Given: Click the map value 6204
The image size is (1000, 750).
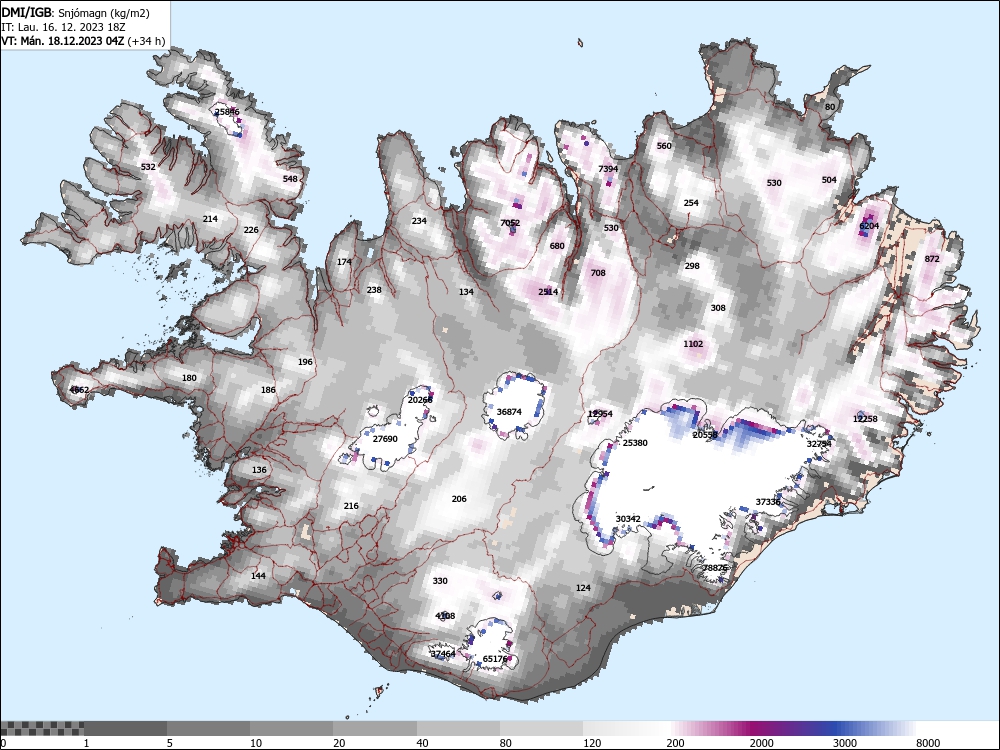Looking at the screenshot, I should pyautogui.click(x=869, y=226).
